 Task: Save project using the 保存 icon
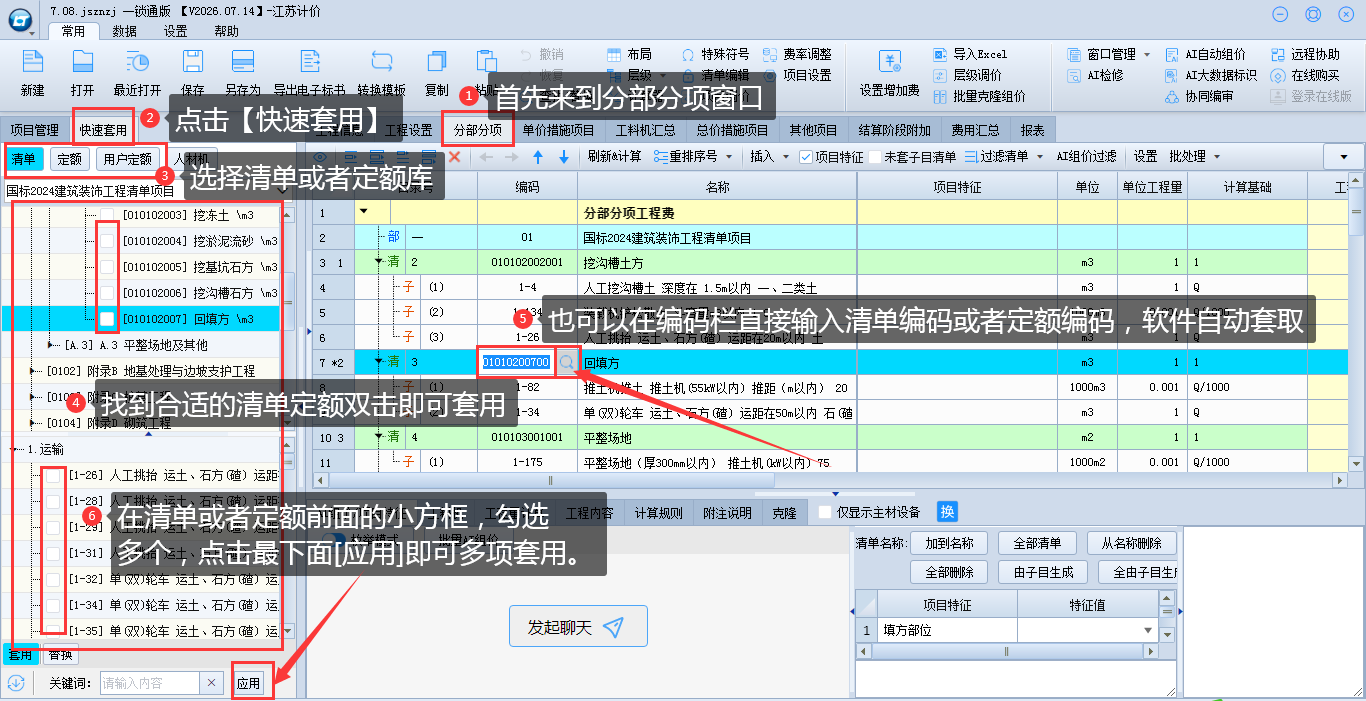pos(193,62)
